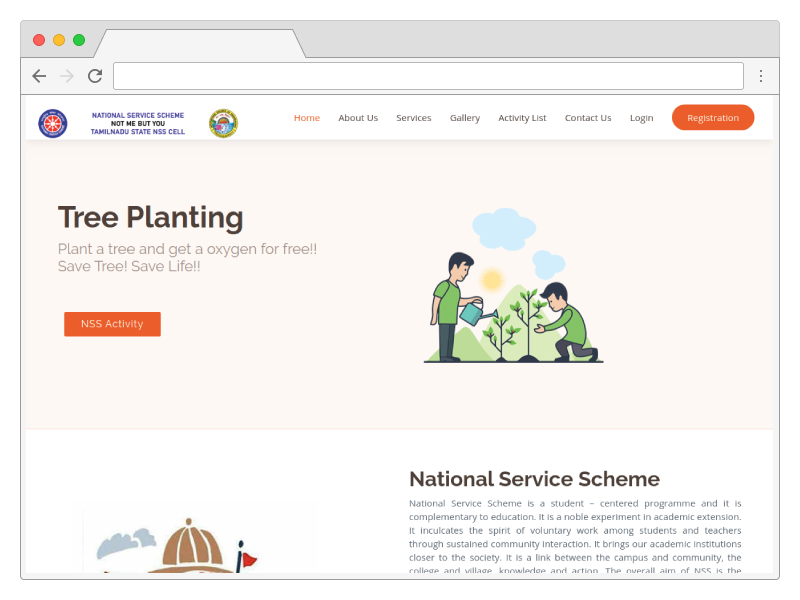Click the yellow window minimize dot
Screen dimensions: 800x600
tap(59, 40)
